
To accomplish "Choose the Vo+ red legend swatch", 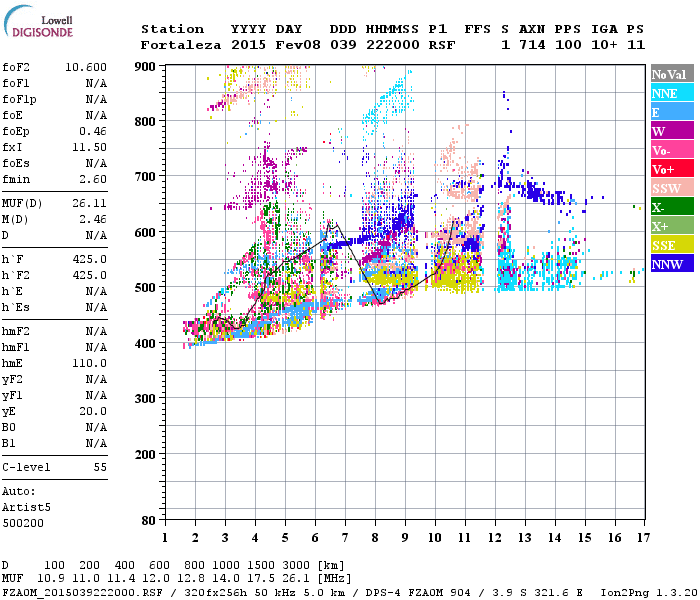I will point(672,169).
